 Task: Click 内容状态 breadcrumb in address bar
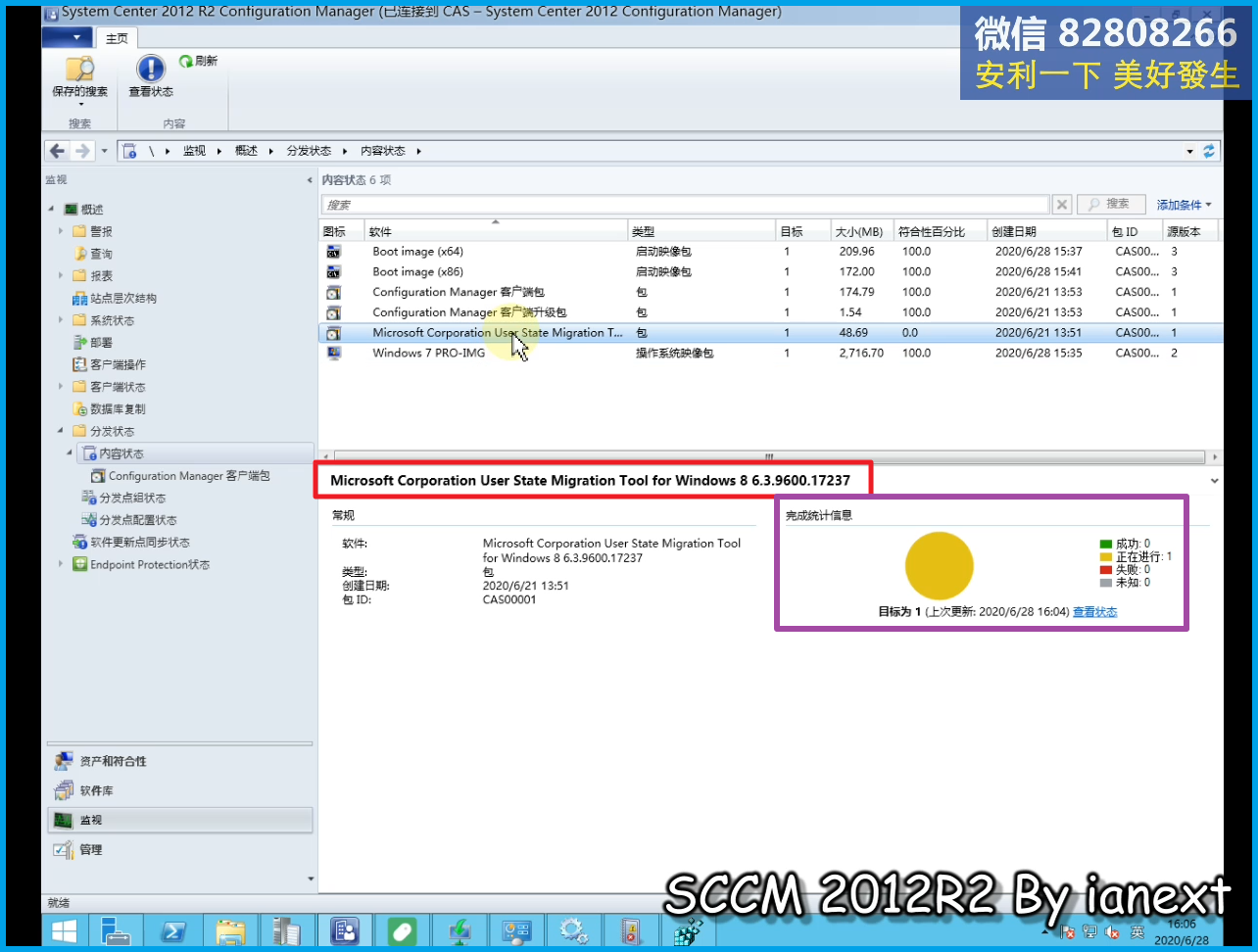pyautogui.click(x=382, y=151)
